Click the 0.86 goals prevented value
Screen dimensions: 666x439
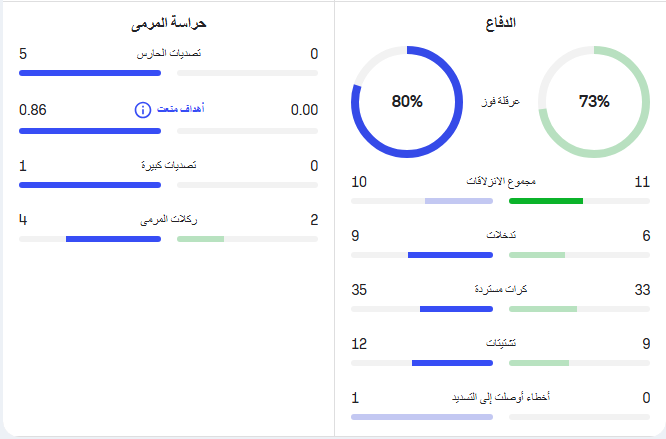(x=33, y=110)
